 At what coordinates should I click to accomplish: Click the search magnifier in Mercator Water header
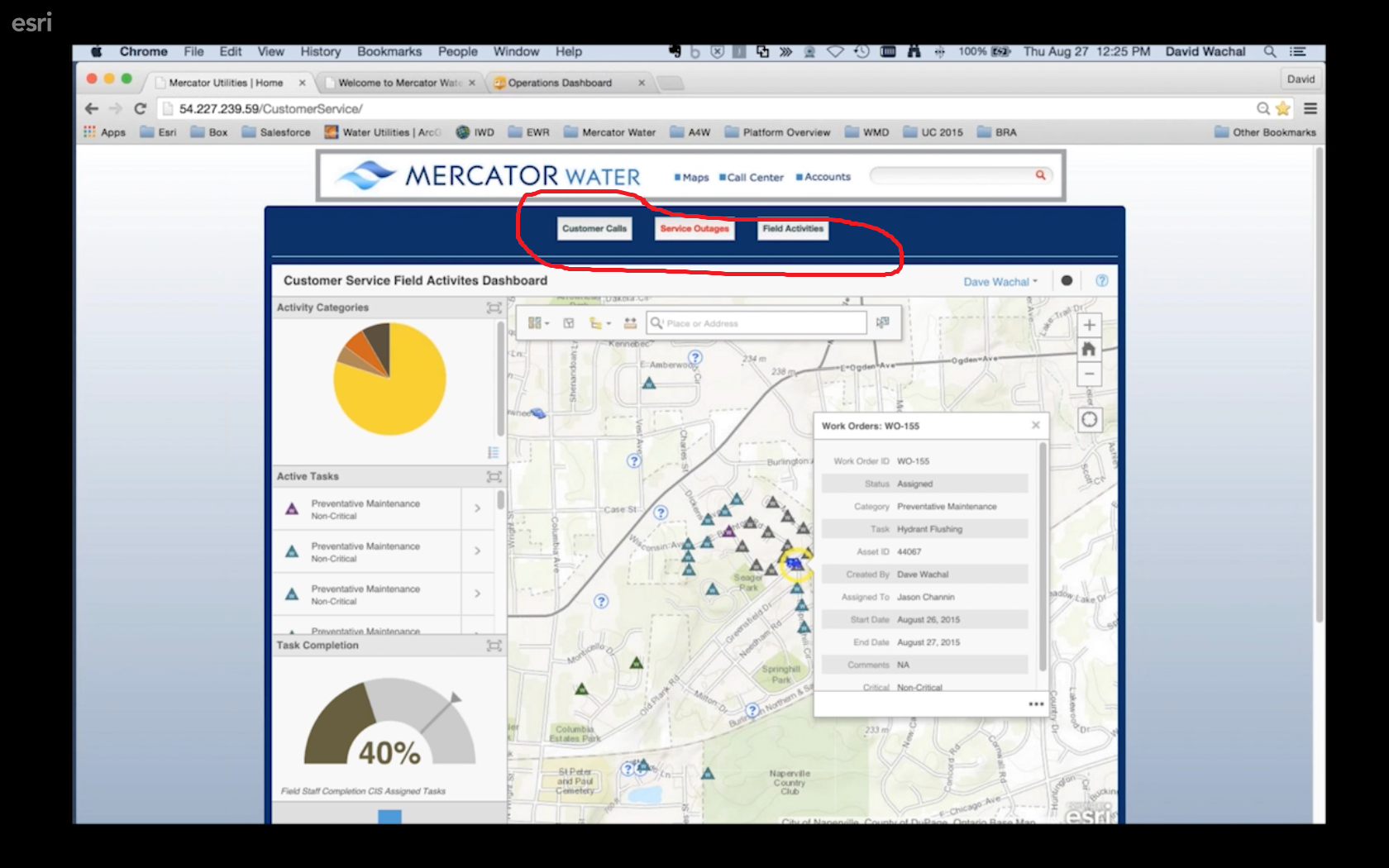tap(1040, 175)
